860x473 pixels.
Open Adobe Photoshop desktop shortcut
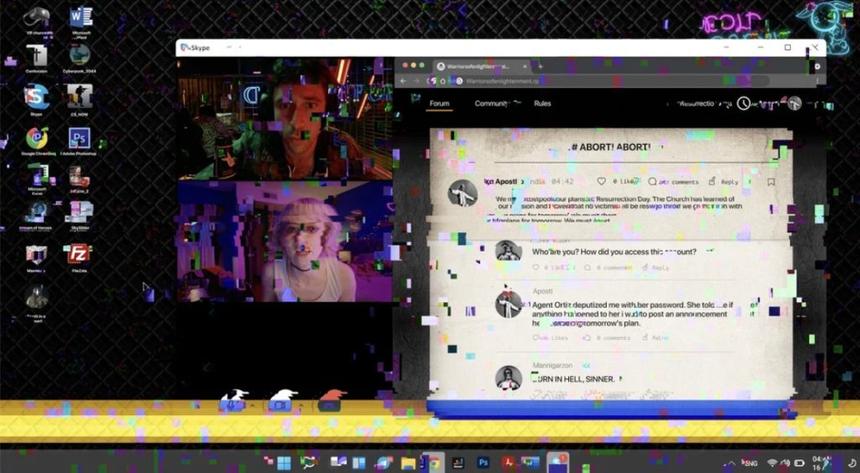pos(80,137)
